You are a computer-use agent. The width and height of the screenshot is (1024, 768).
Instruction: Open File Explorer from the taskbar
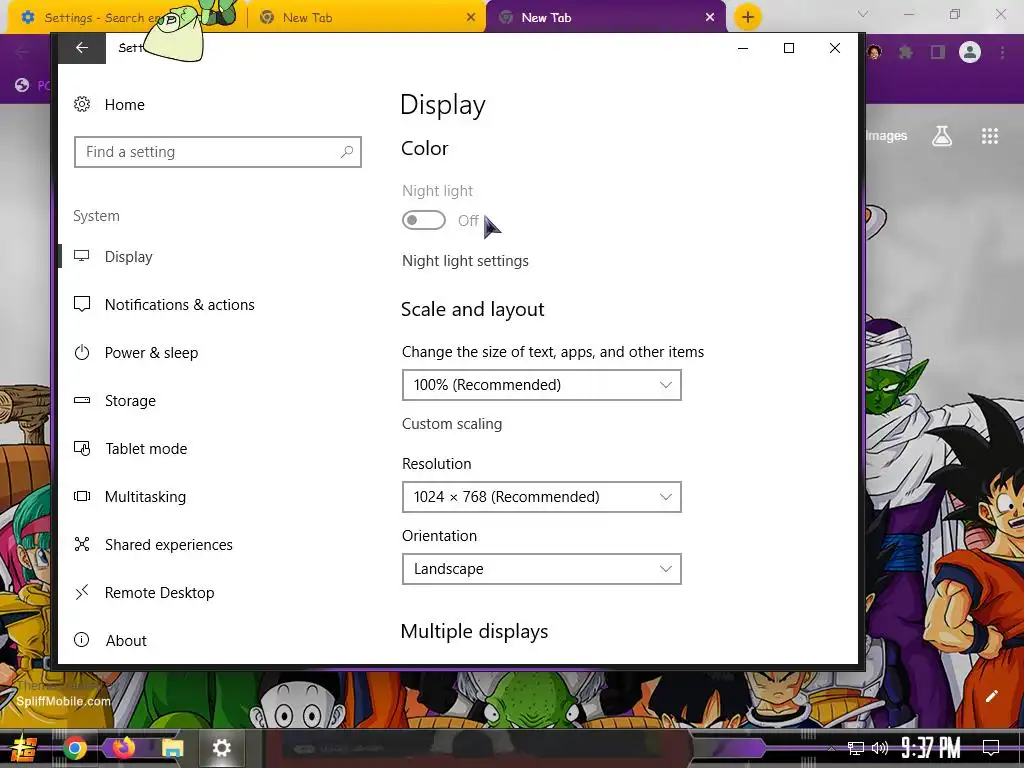pos(172,748)
